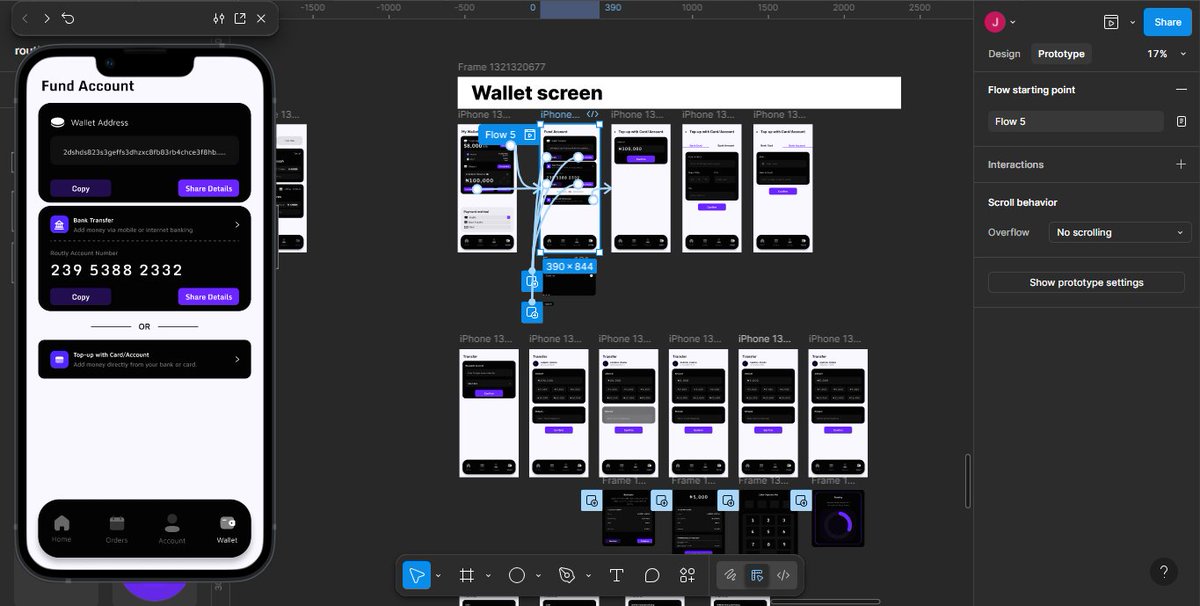The image size is (1200, 606).
Task: Switch to Dev Mode code toggle
Action: pyautogui.click(x=784, y=575)
